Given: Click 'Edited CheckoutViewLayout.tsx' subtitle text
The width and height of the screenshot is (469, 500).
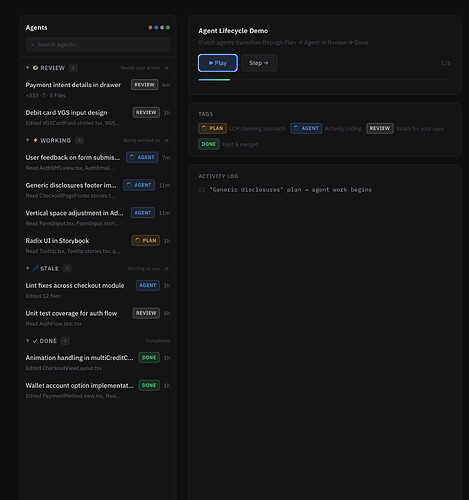Looking at the screenshot, I should tap(64, 368).
